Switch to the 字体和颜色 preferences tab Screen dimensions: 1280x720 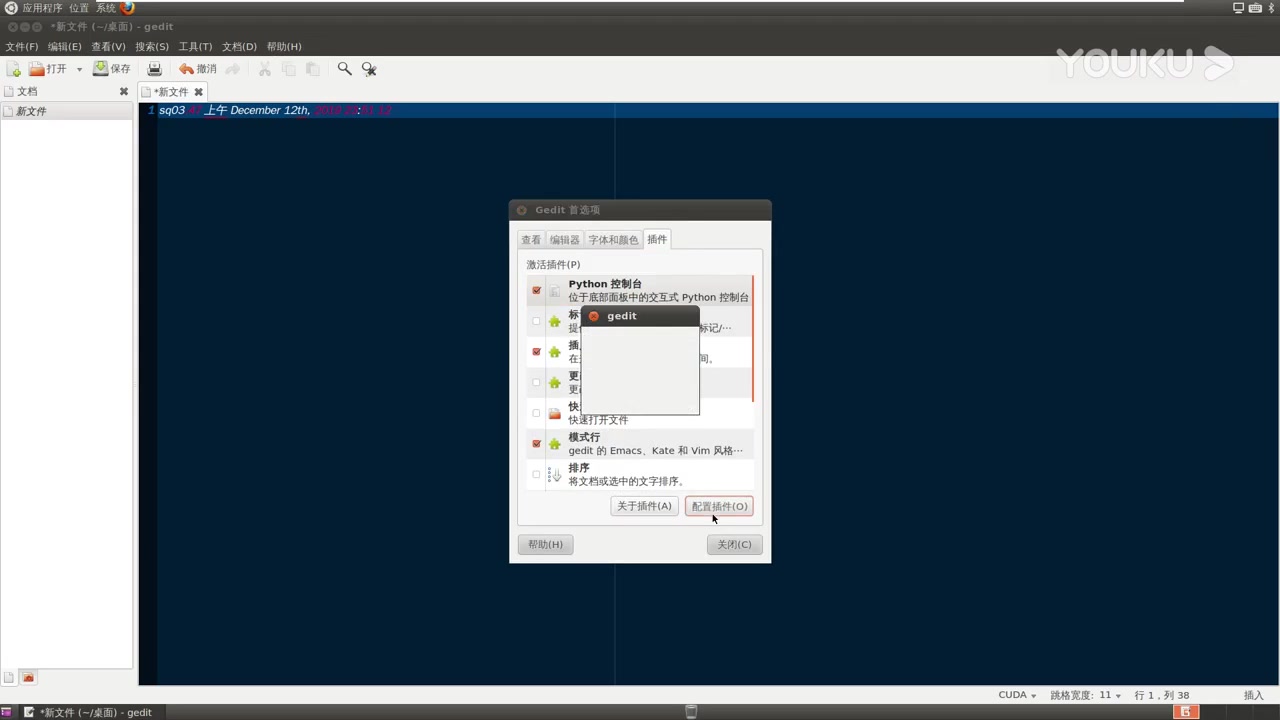point(613,239)
